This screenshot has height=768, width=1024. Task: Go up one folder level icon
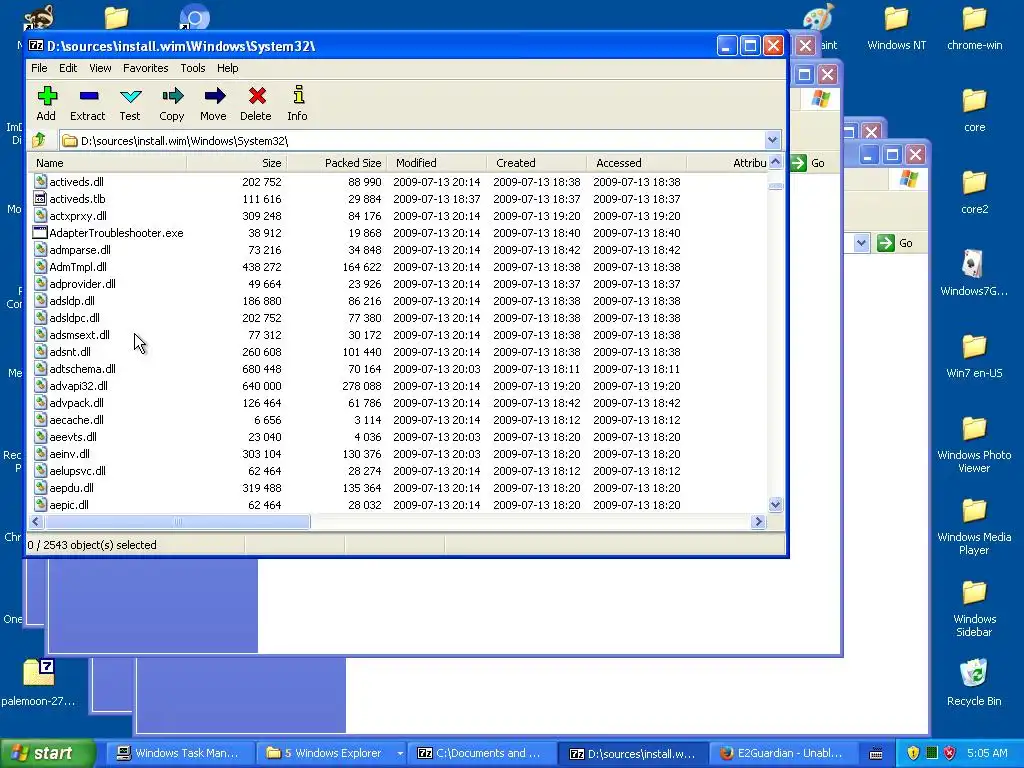39,140
